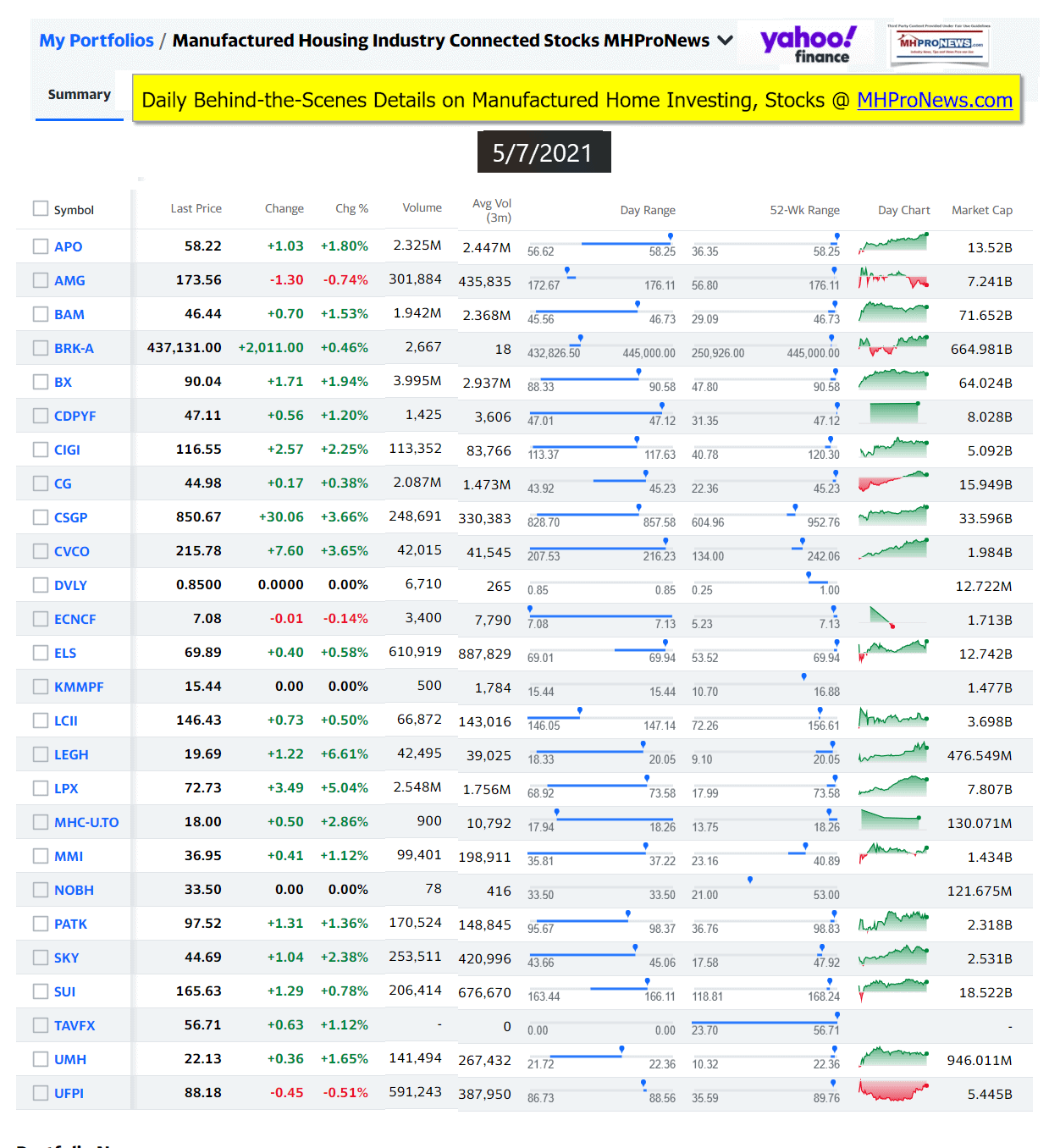Click the MHProNews logo image
Viewport: 1049px width, 1148px height.
940,44
